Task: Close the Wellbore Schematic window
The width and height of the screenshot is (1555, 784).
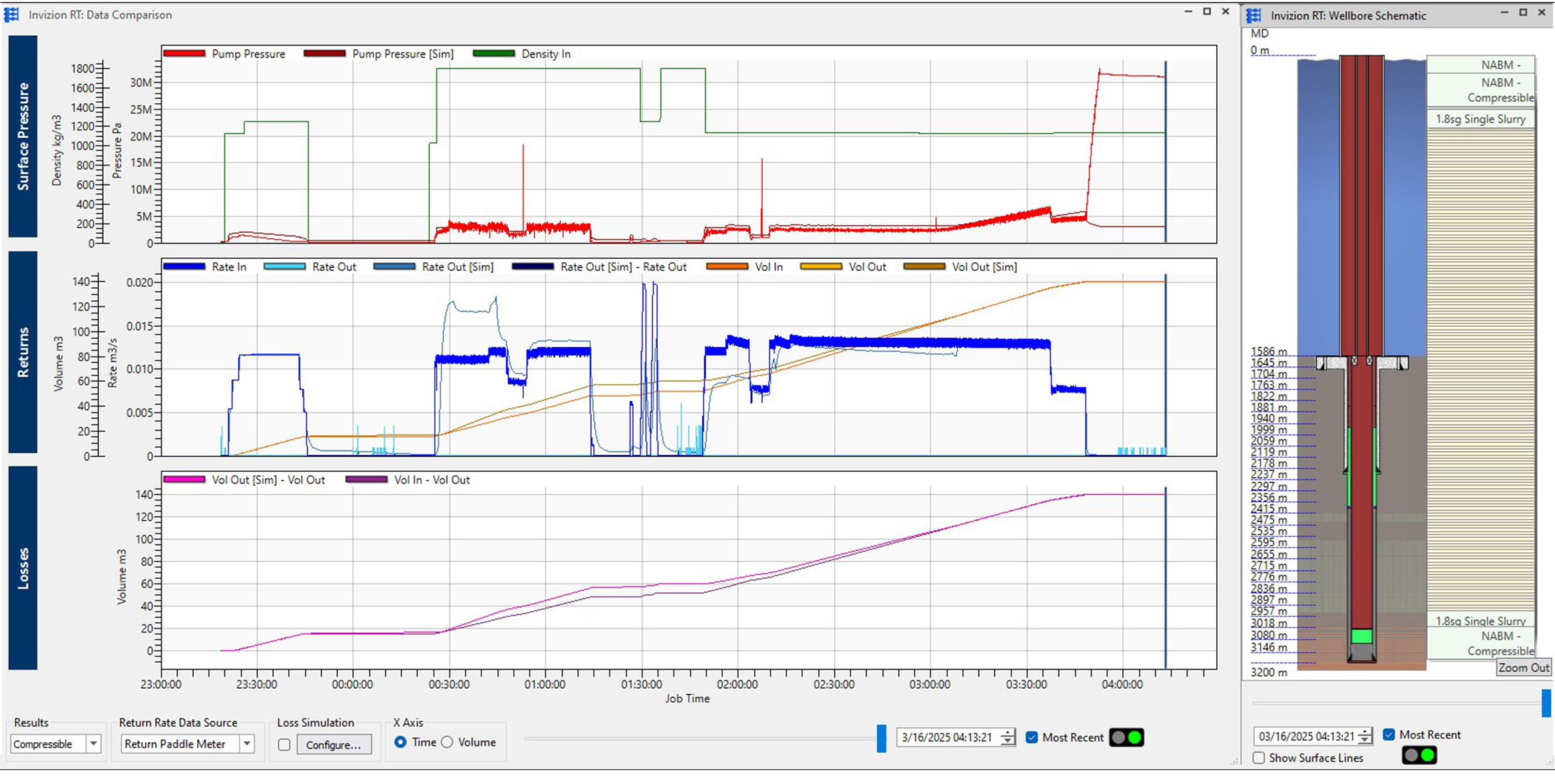Action: [x=1542, y=13]
